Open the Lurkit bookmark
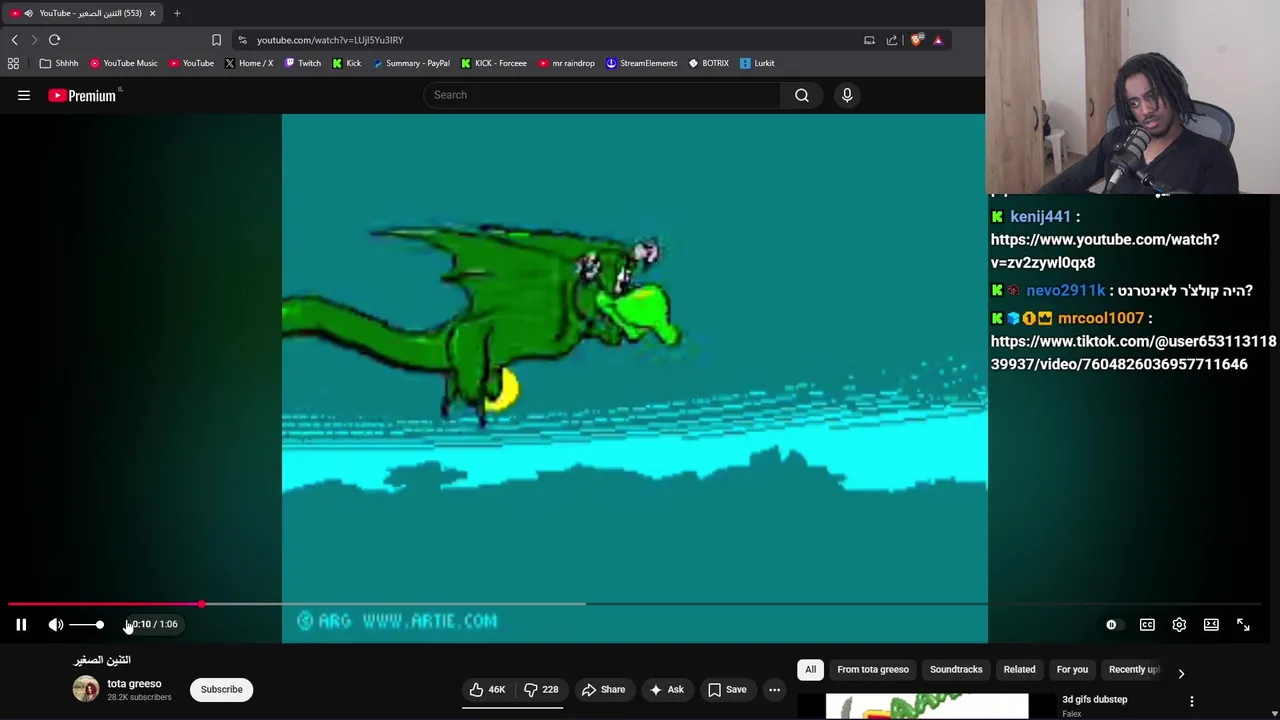This screenshot has height=720, width=1280. point(757,63)
